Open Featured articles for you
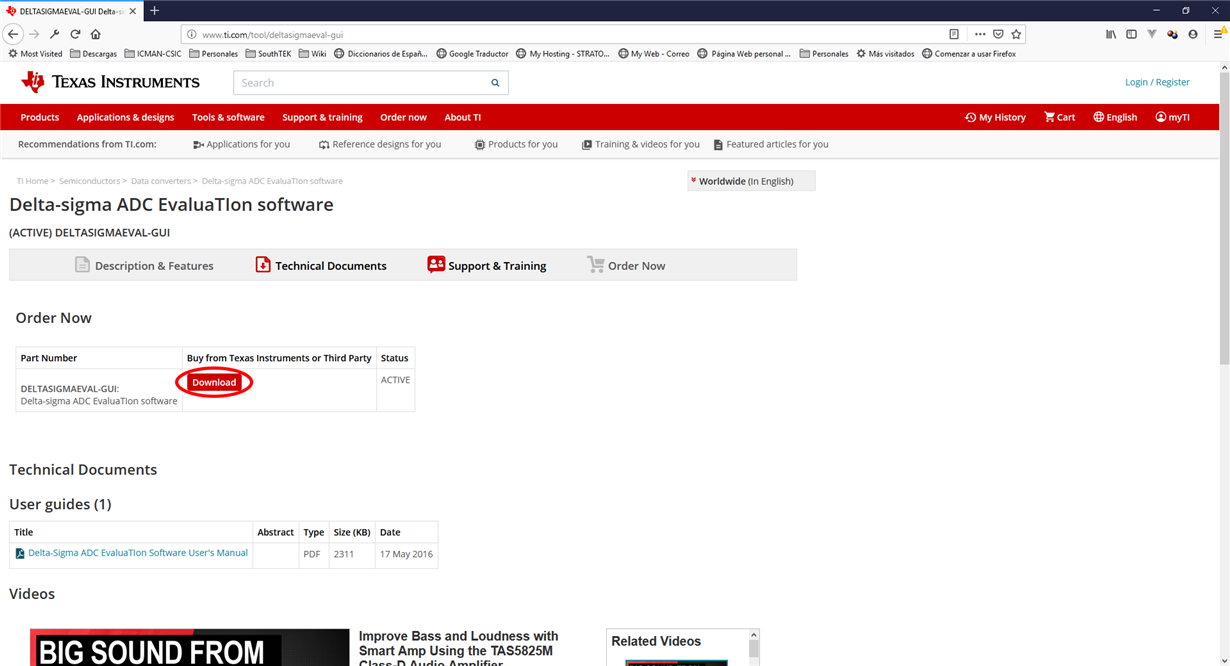The height and width of the screenshot is (666, 1230). pyautogui.click(x=771, y=144)
